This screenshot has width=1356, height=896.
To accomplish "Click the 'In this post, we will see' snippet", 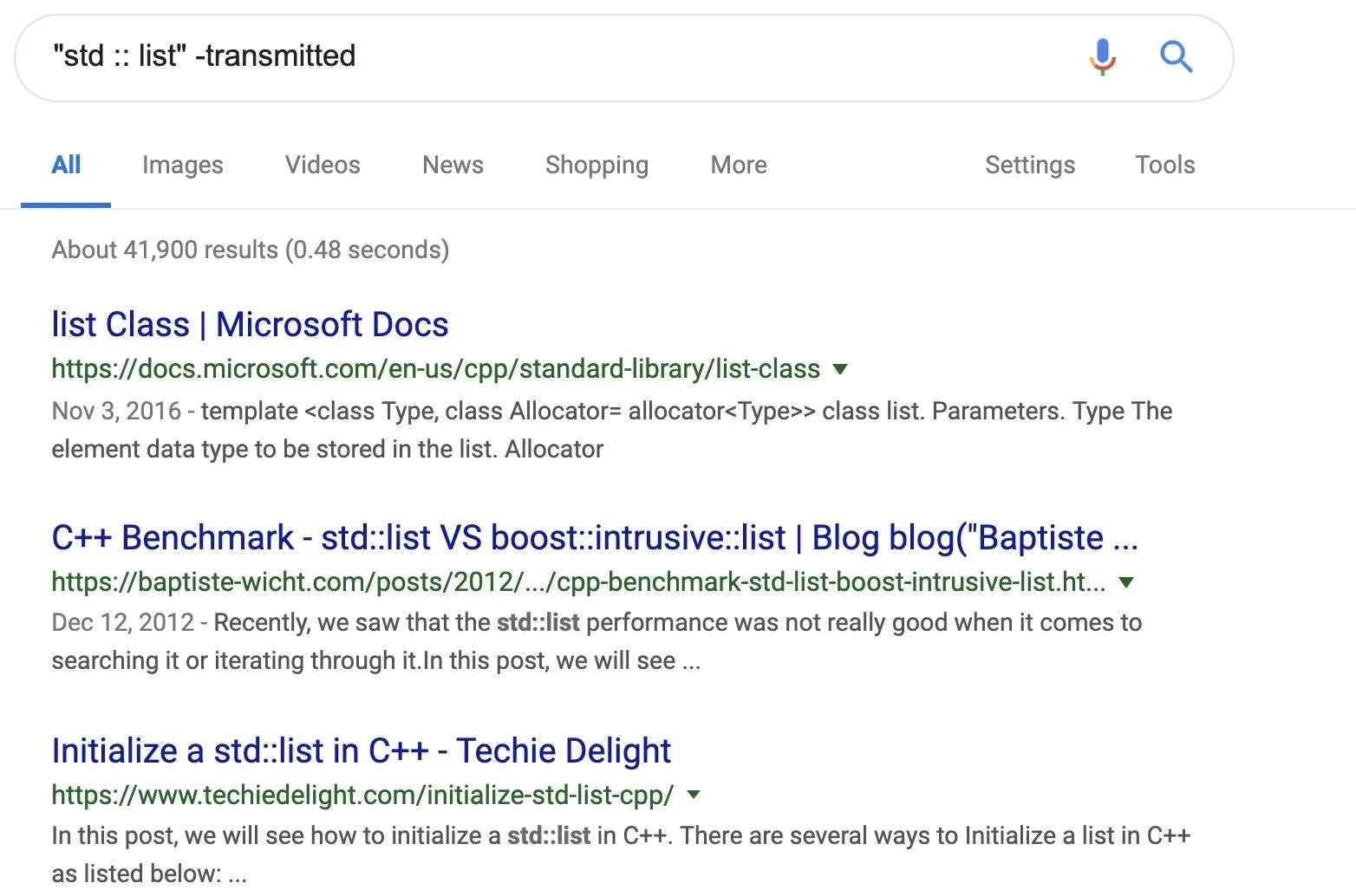I will pos(621,854).
